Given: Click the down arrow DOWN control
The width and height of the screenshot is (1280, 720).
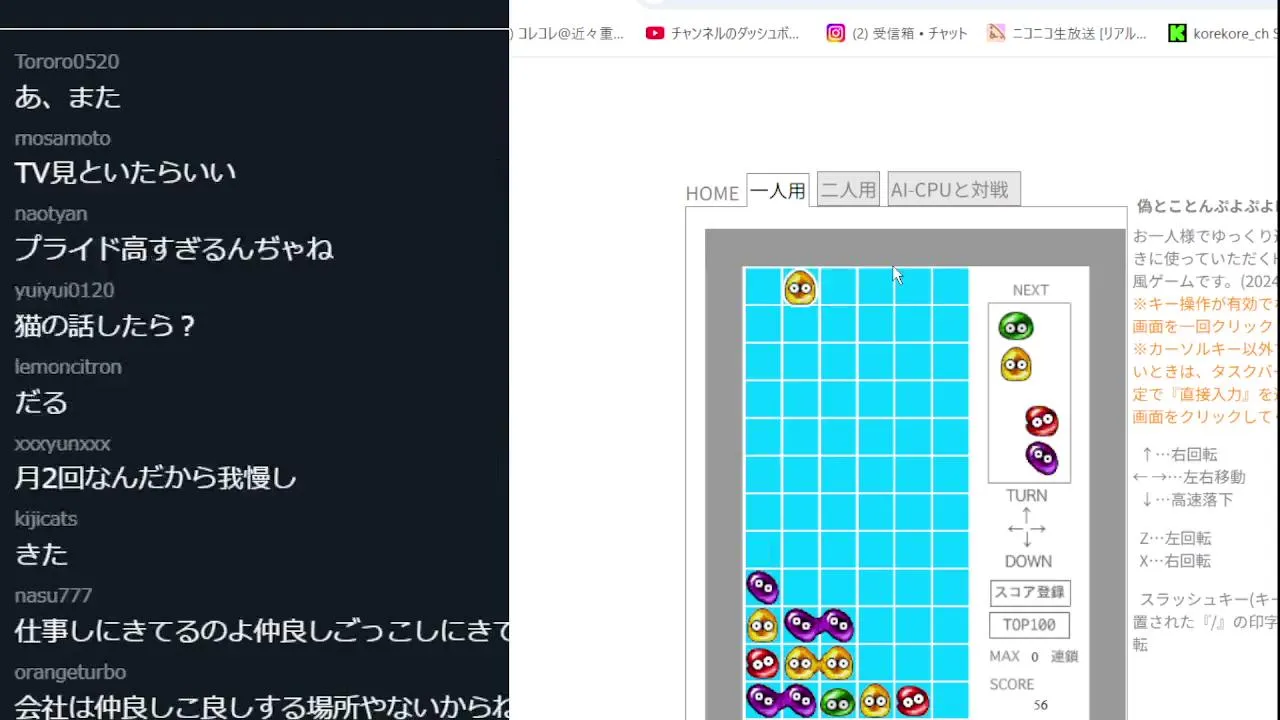Looking at the screenshot, I should (1026, 541).
